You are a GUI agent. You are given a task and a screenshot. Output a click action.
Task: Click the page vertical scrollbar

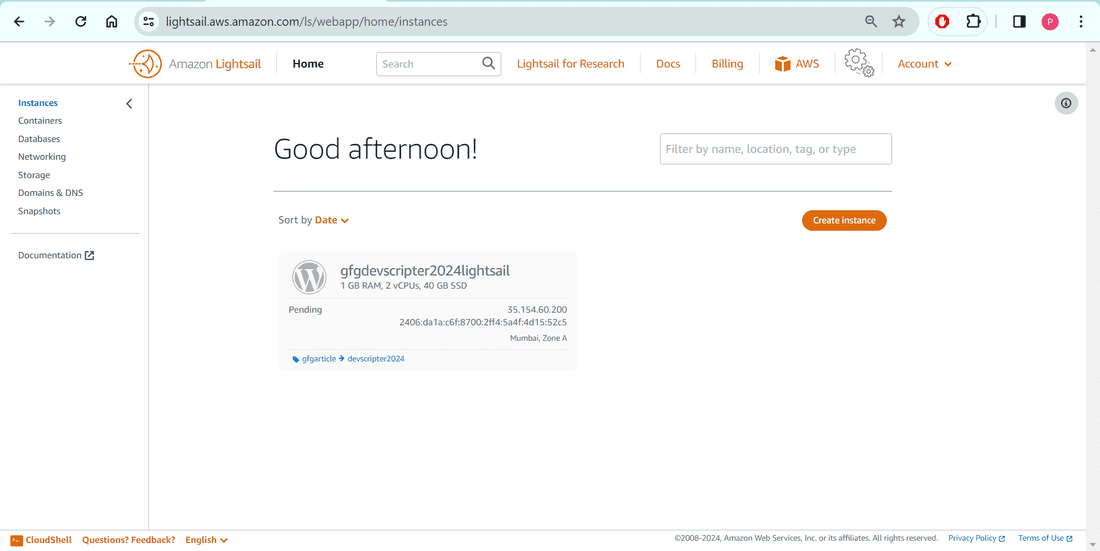click(x=1094, y=295)
